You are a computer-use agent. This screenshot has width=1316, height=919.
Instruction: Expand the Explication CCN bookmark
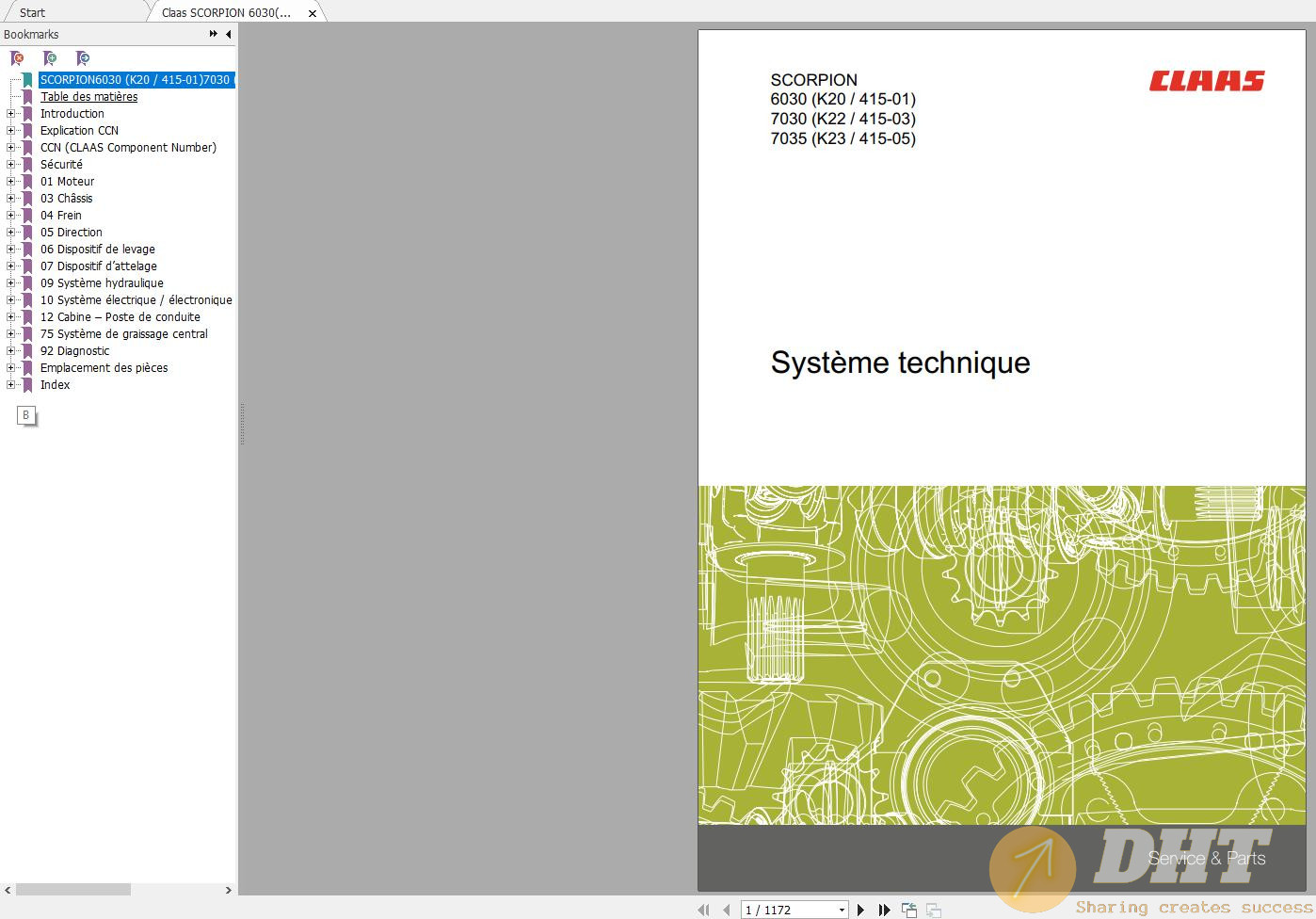[11, 131]
